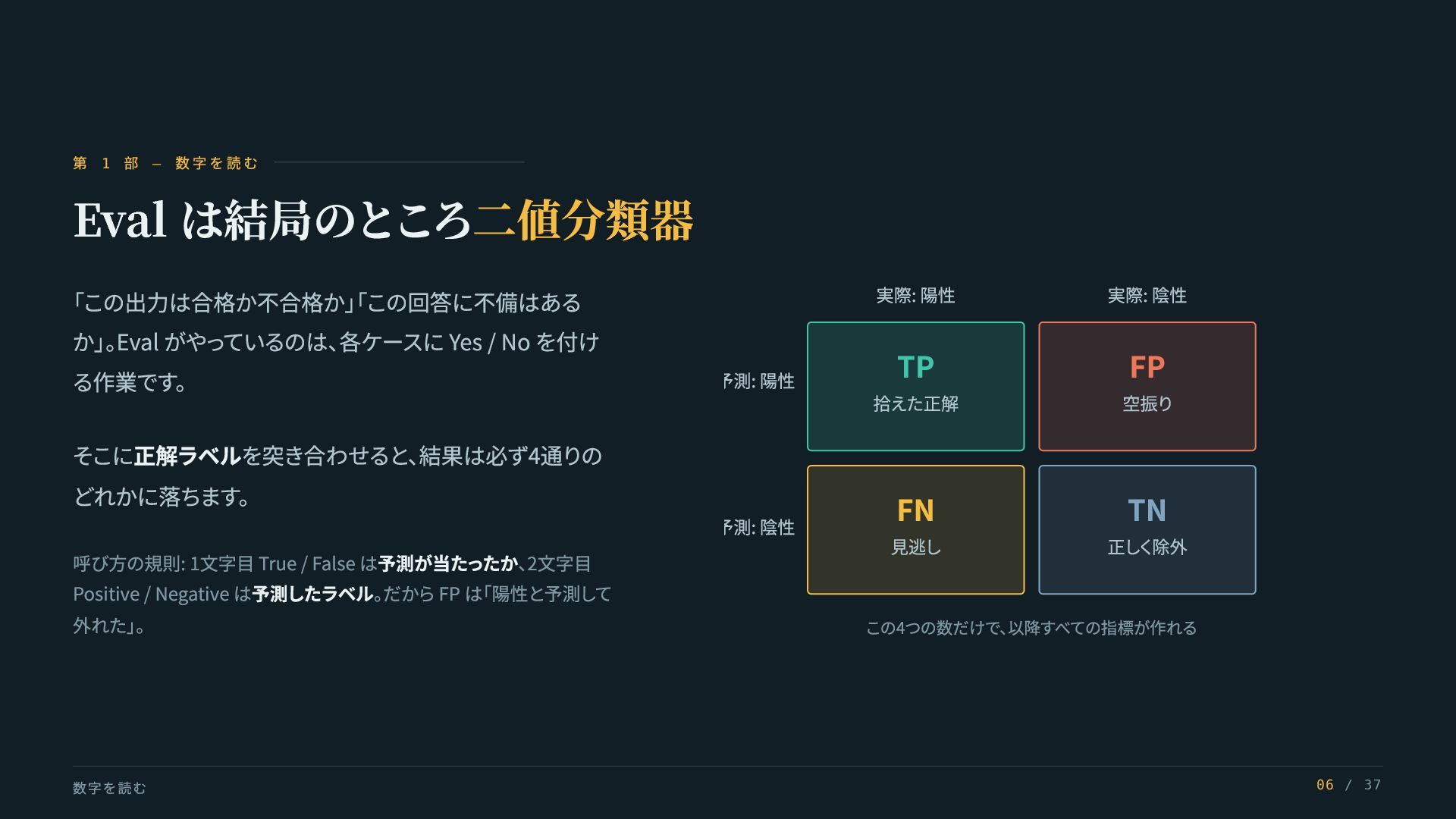
Task: Click the slide title 'Eval は結局のところ二値分類器'
Action: click(x=383, y=221)
